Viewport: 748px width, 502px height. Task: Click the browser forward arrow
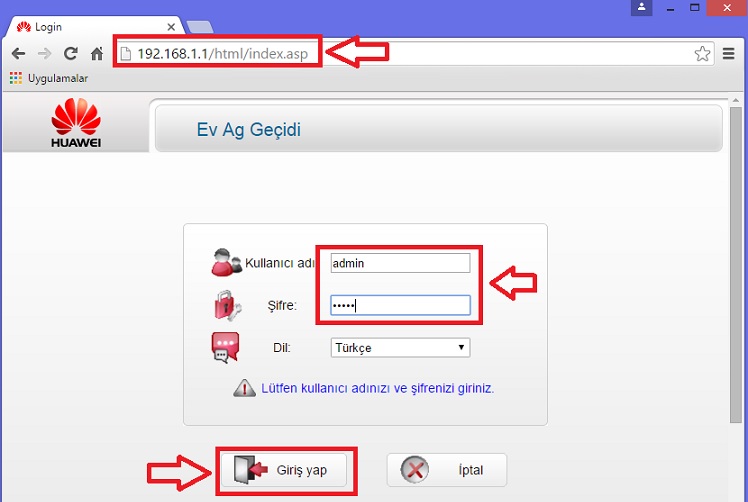(43, 54)
